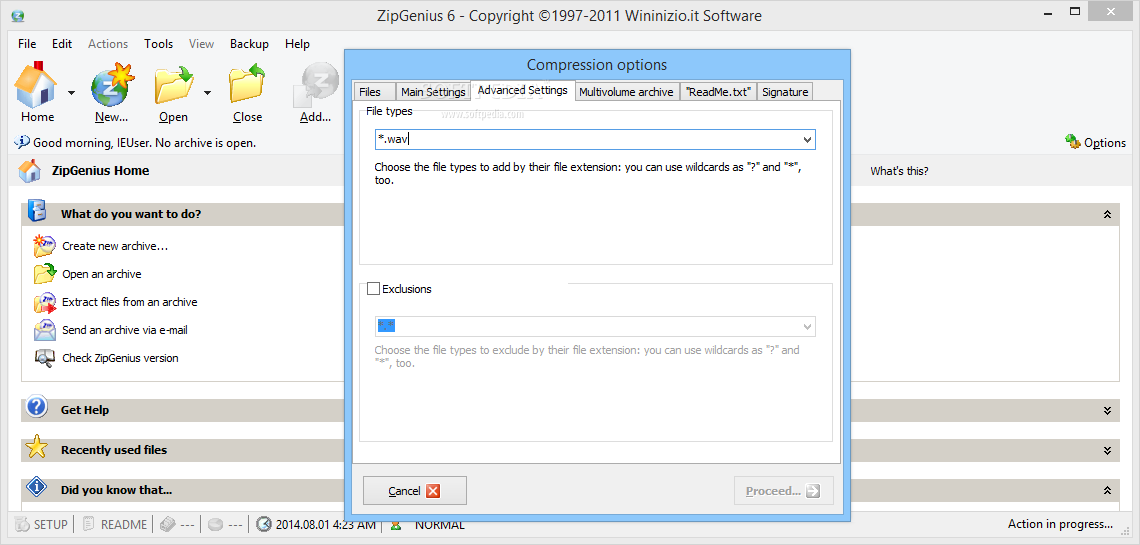Click the info icon beside Good morning
The image size is (1140, 545).
[x=22, y=142]
